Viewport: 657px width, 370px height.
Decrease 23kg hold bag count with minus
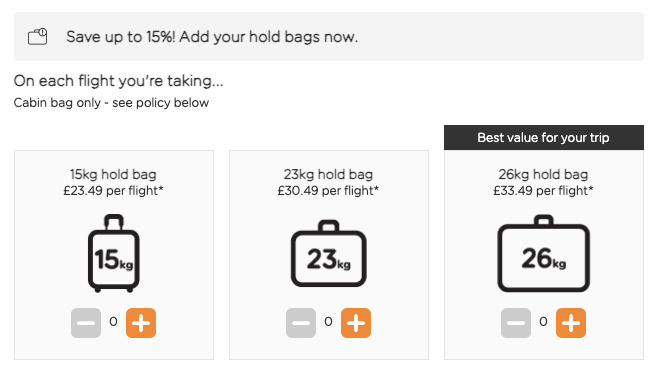(301, 323)
